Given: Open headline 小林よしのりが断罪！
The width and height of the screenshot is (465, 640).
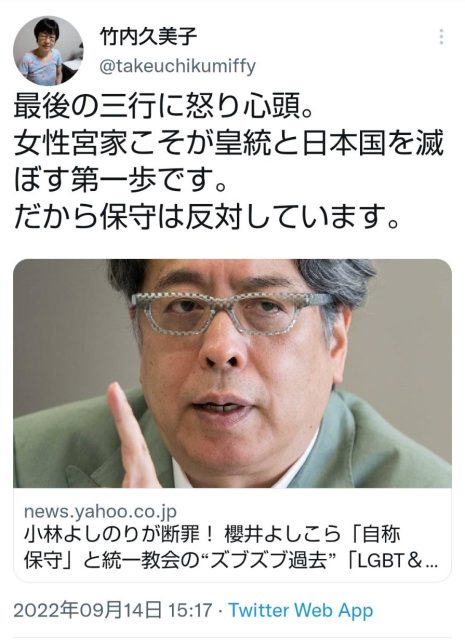Looking at the screenshot, I should [x=119, y=535].
